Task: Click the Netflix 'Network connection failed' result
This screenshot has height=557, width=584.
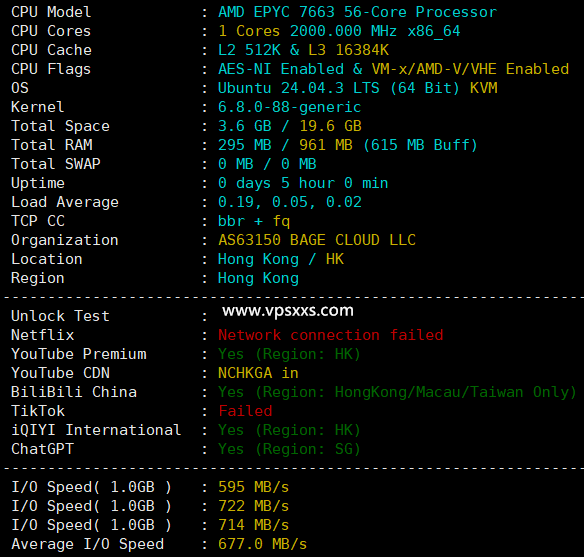Action: [330, 335]
